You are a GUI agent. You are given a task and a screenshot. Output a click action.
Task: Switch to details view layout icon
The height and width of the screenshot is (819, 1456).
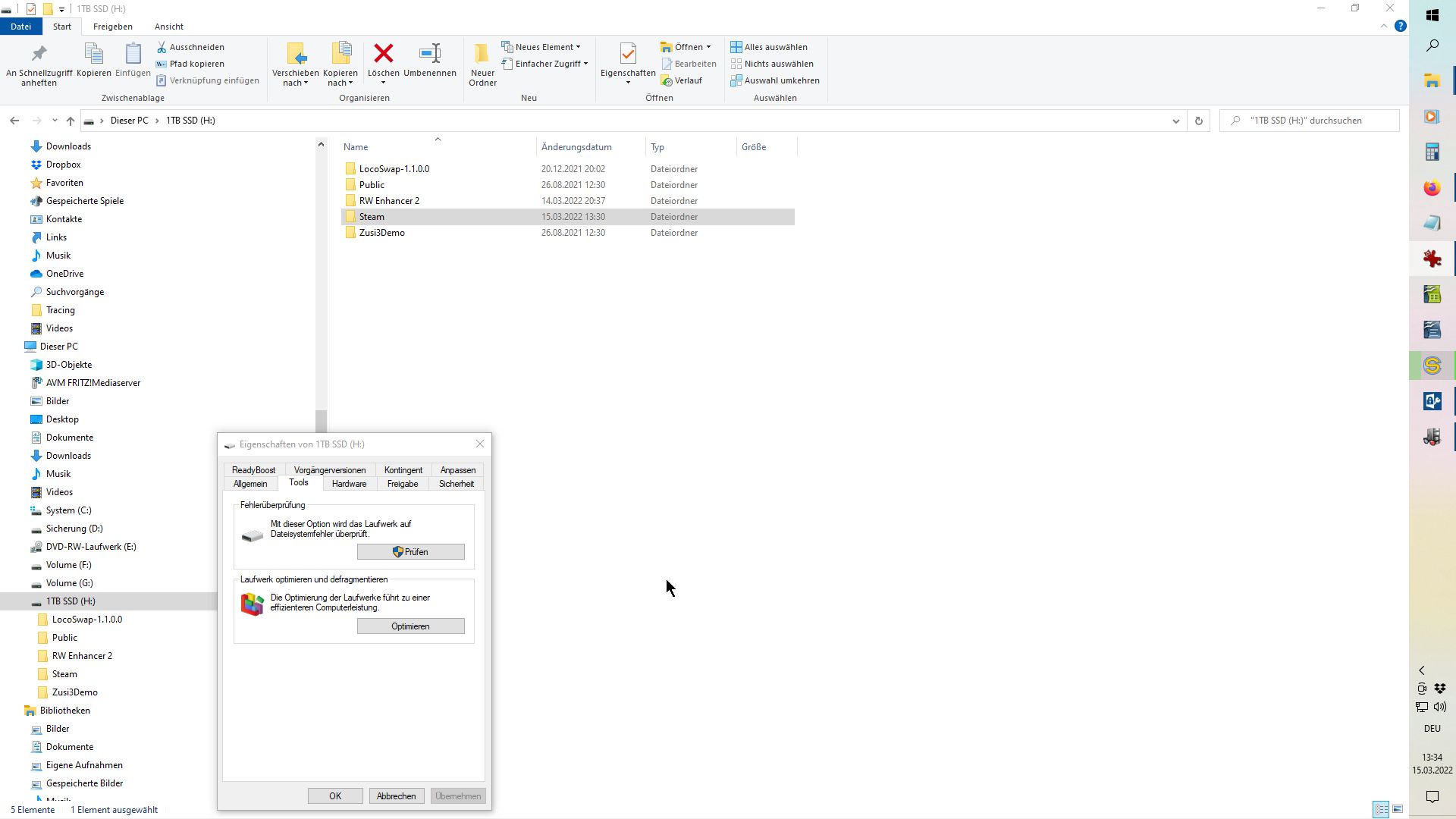coord(1381,809)
